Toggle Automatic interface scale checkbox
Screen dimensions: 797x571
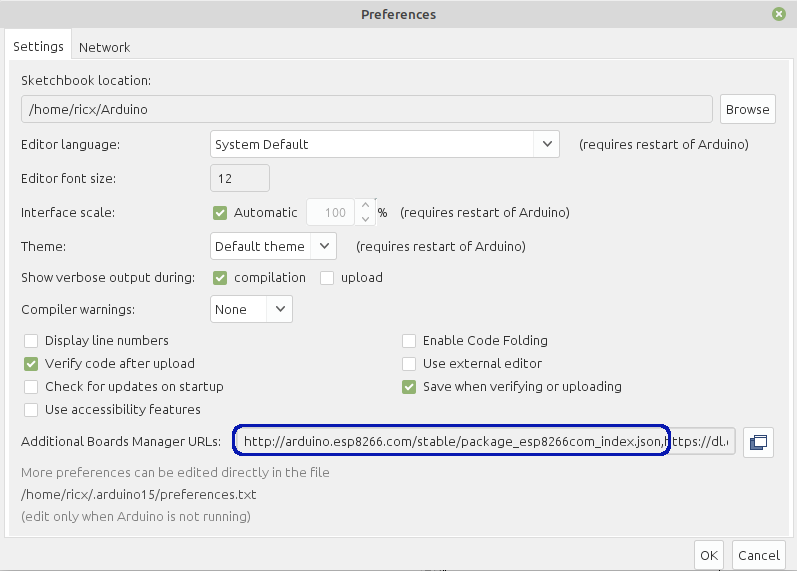(220, 213)
